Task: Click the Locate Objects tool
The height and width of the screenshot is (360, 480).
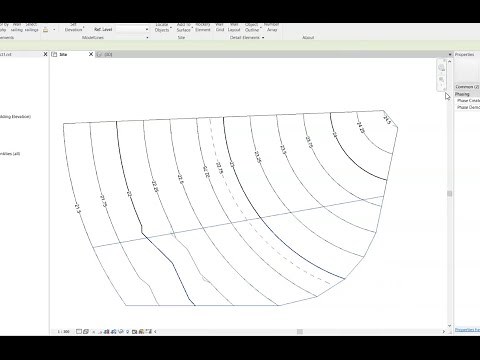Action: pos(162,27)
